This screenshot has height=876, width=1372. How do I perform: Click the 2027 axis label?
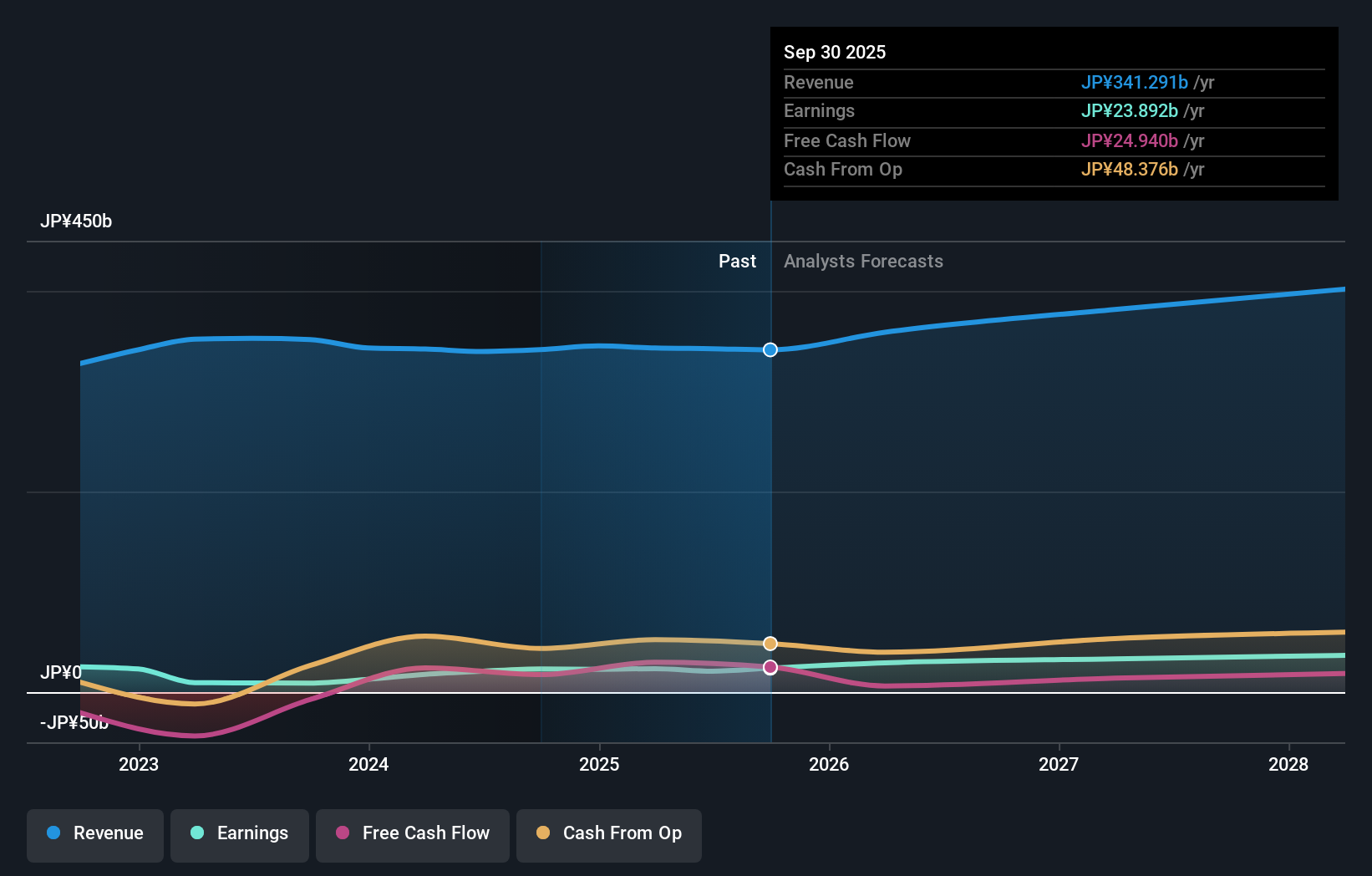(x=1059, y=764)
